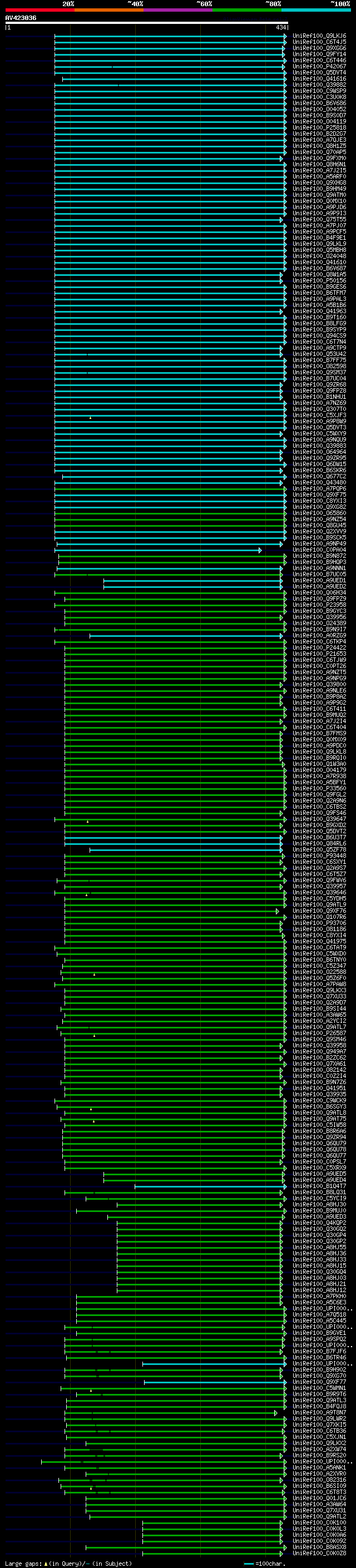Viewport: 356px width, 1568px height.
Task: Click the orange ~40% legend segment
Action: [109, 10]
